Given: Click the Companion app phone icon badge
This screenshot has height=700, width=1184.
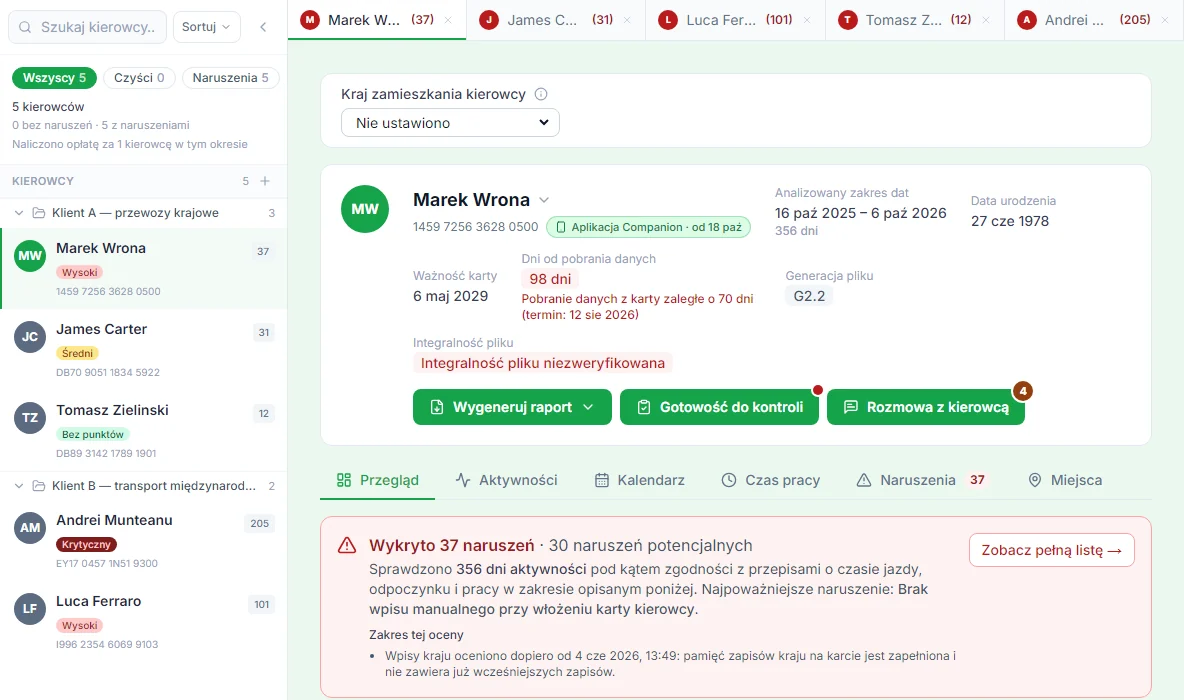Looking at the screenshot, I should click(x=561, y=227).
